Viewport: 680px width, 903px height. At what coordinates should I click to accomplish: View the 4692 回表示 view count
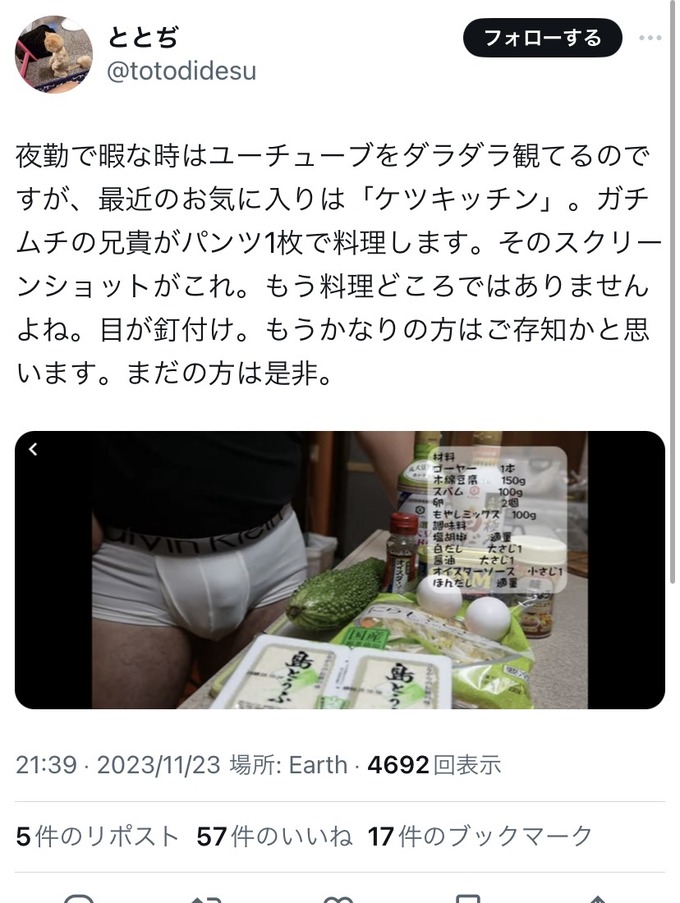434,765
